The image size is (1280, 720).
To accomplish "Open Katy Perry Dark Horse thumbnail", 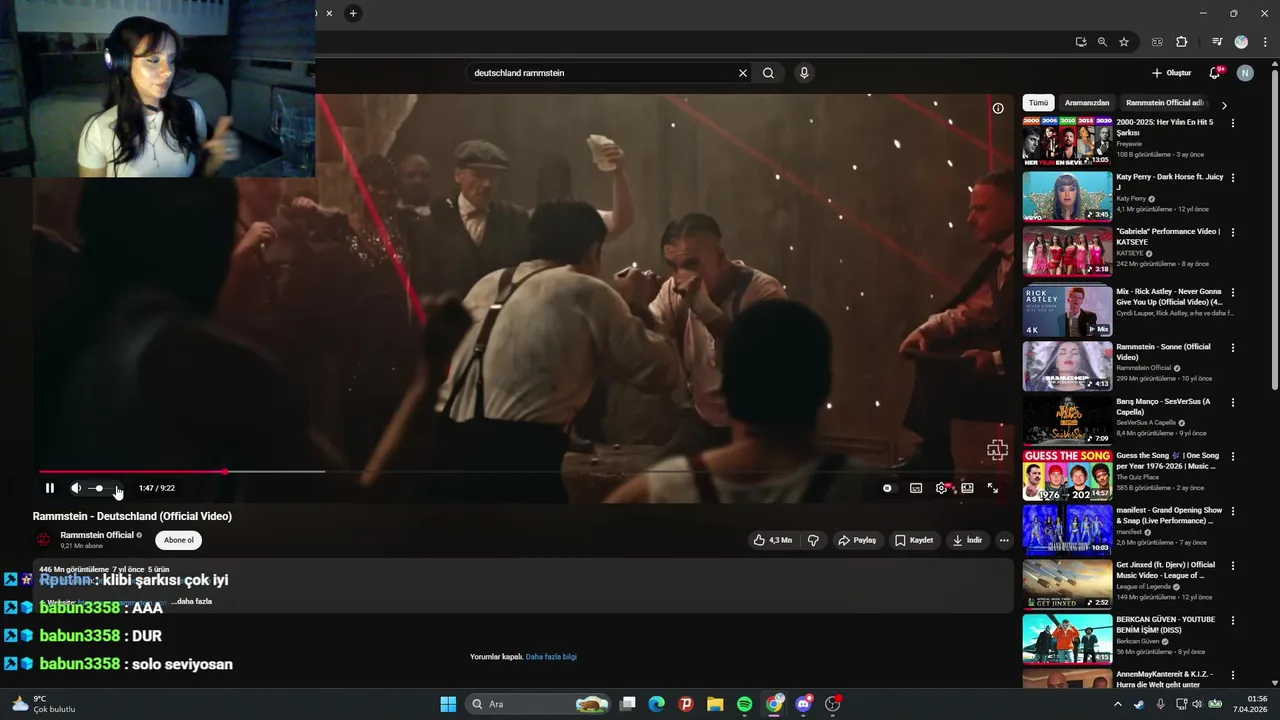I will [1067, 196].
